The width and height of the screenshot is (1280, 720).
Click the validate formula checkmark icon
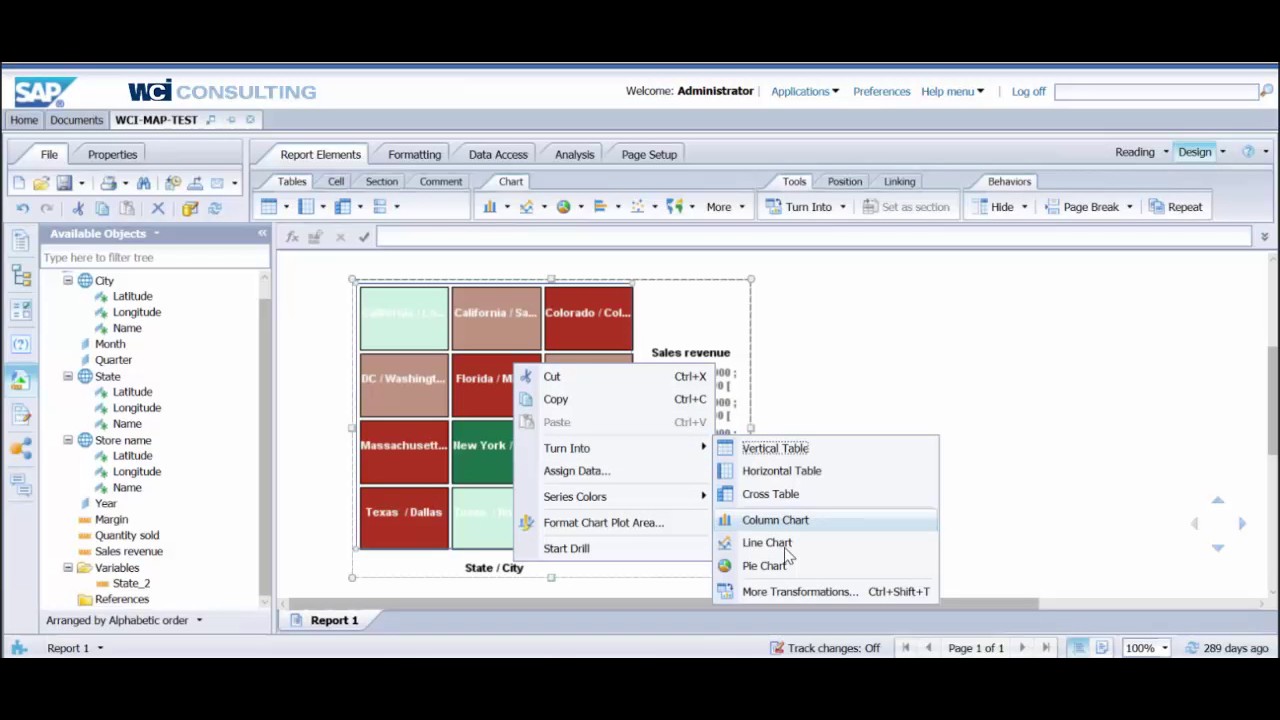364,237
